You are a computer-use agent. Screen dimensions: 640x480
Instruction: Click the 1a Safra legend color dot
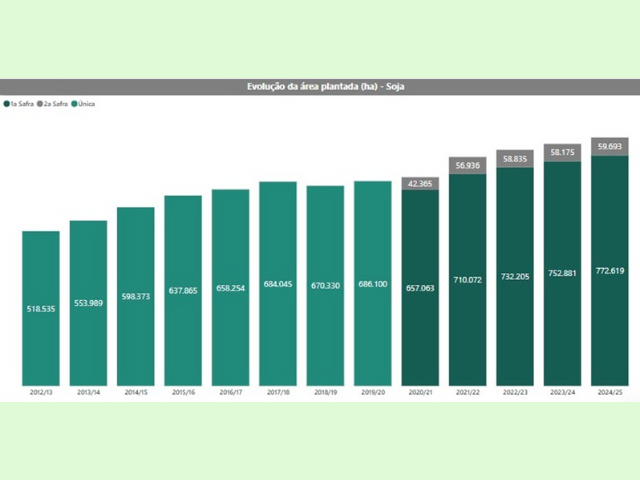(6, 103)
